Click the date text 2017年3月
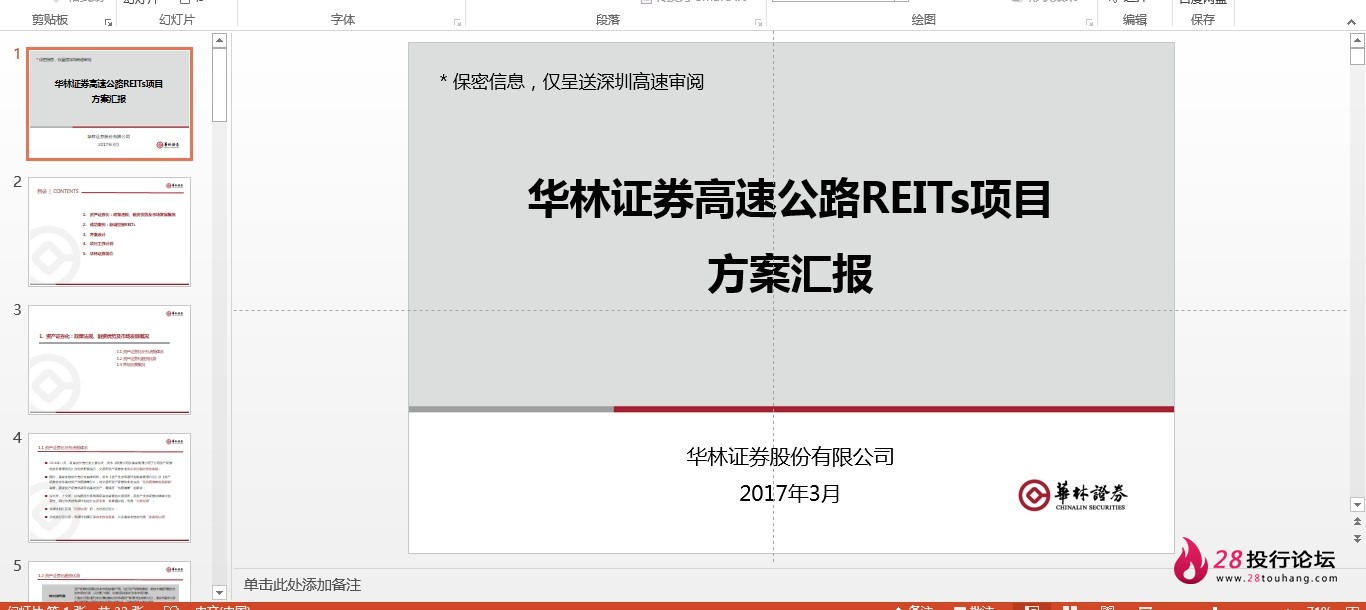Screen dimensions: 1366x610 coord(790,493)
